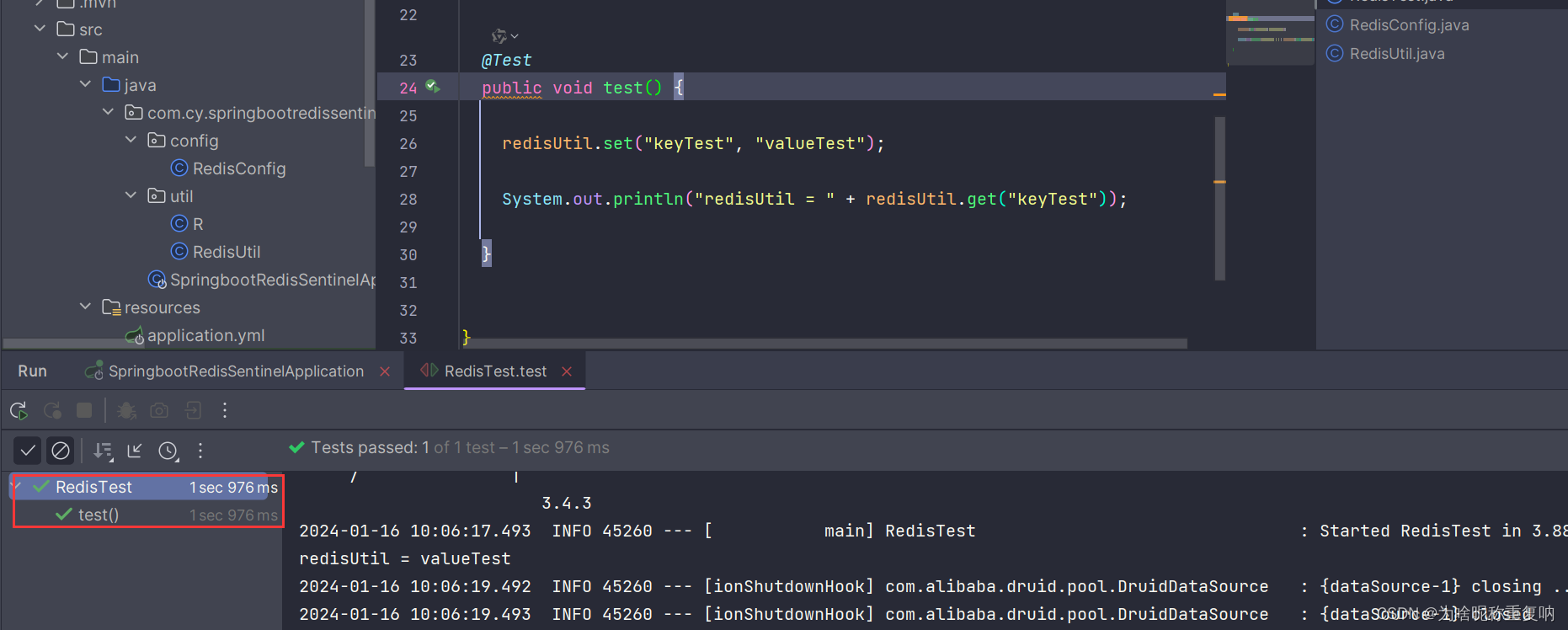Click the Rerun failed tests icon

tap(52, 410)
